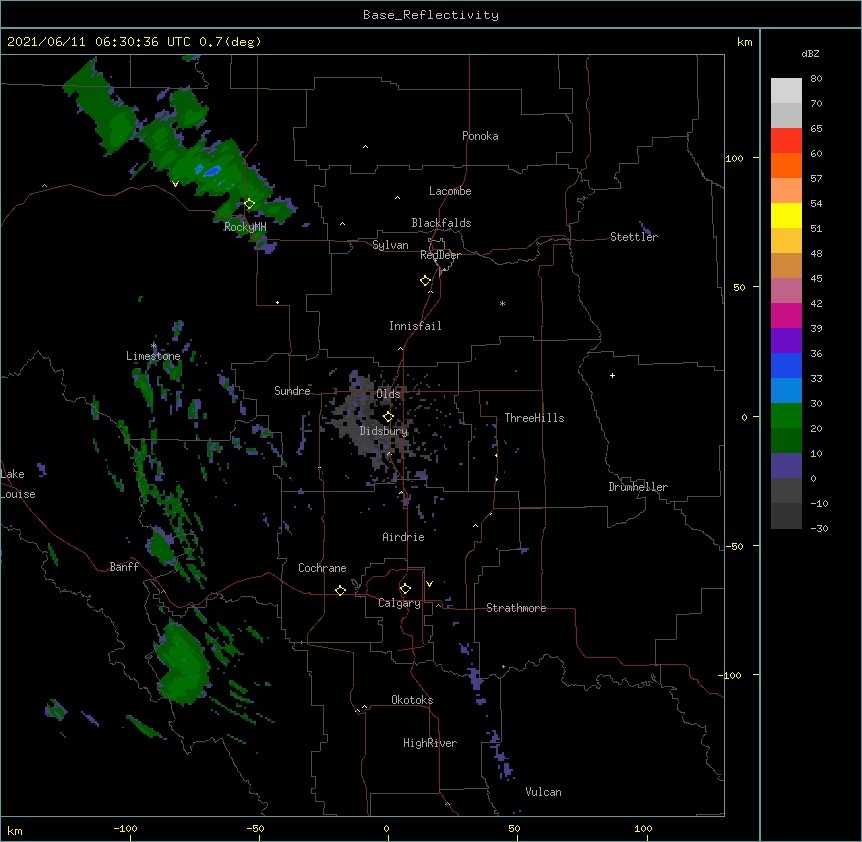The image size is (862, 842).
Task: Select the Stettler map label
Action: 634,237
